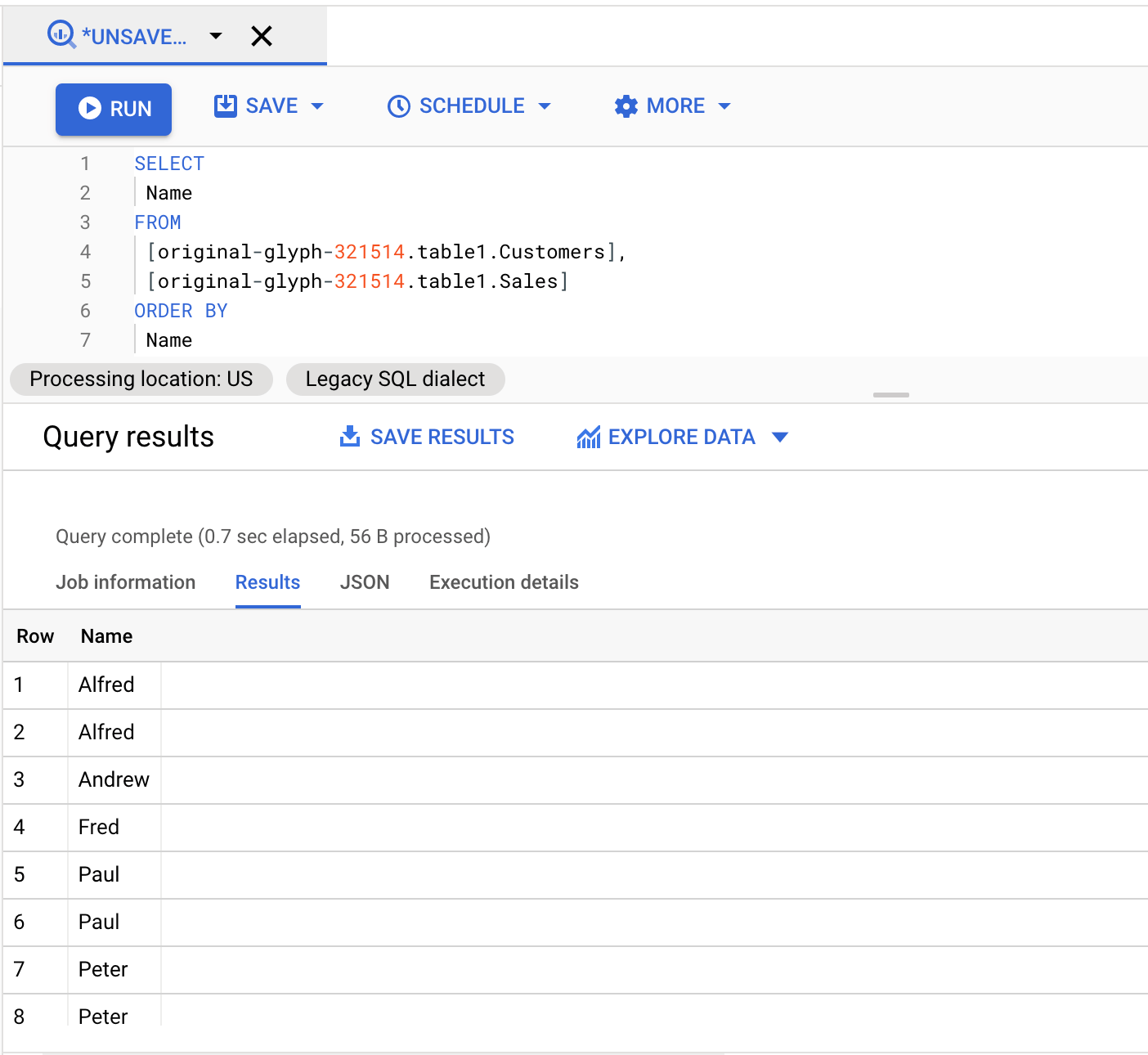Select the row containing Andrew
This screenshot has height=1055, width=1148.
tap(114, 779)
